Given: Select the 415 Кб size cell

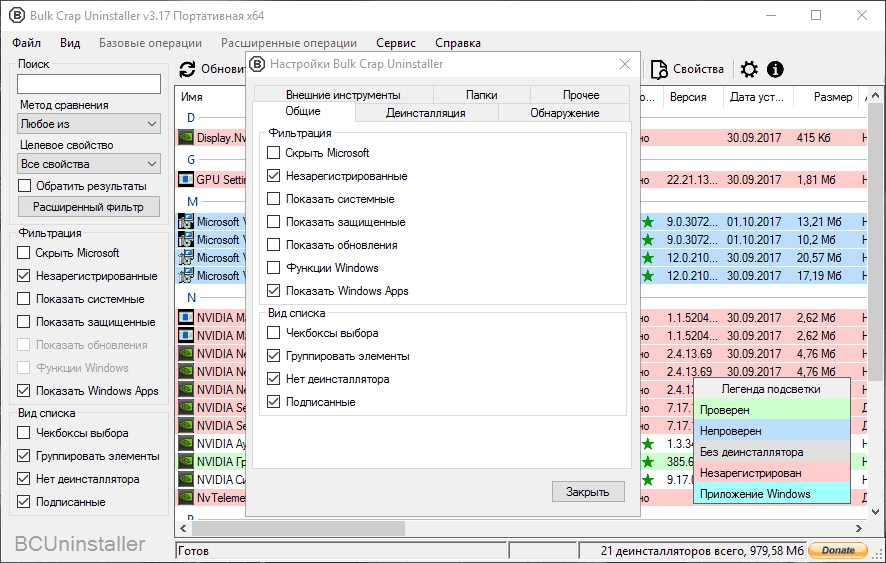Looking at the screenshot, I should tap(814, 137).
